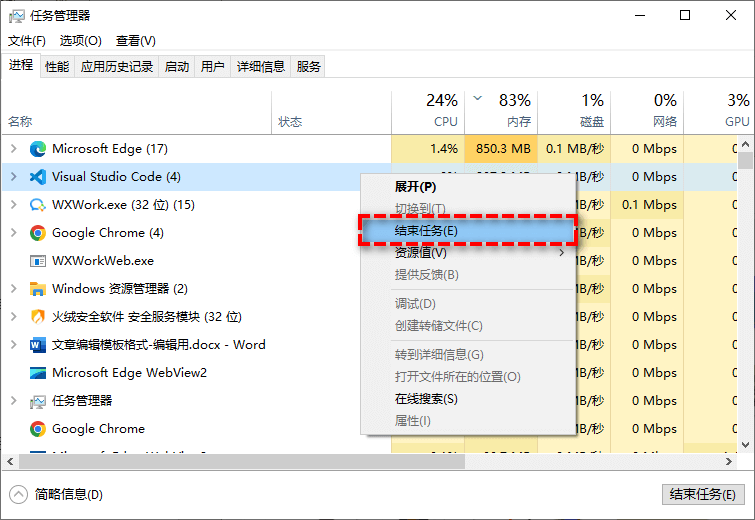
Task: Expand the 任务管理器 process group
Action: tap(13, 400)
